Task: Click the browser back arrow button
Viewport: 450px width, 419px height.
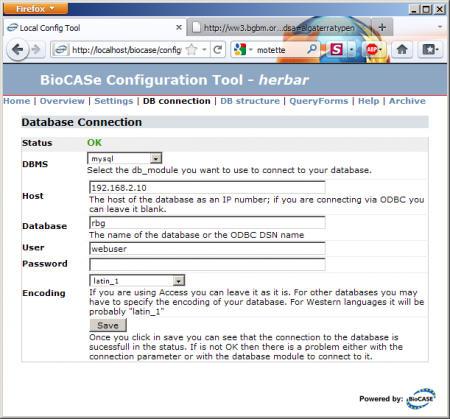Action: coord(17,50)
